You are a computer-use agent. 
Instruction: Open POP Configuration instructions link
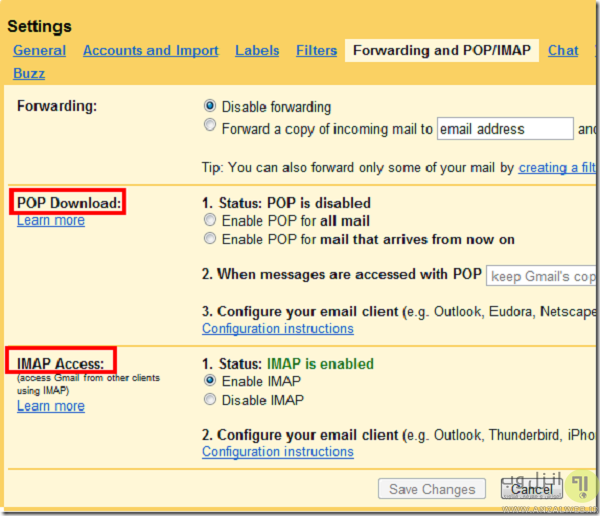click(x=277, y=328)
